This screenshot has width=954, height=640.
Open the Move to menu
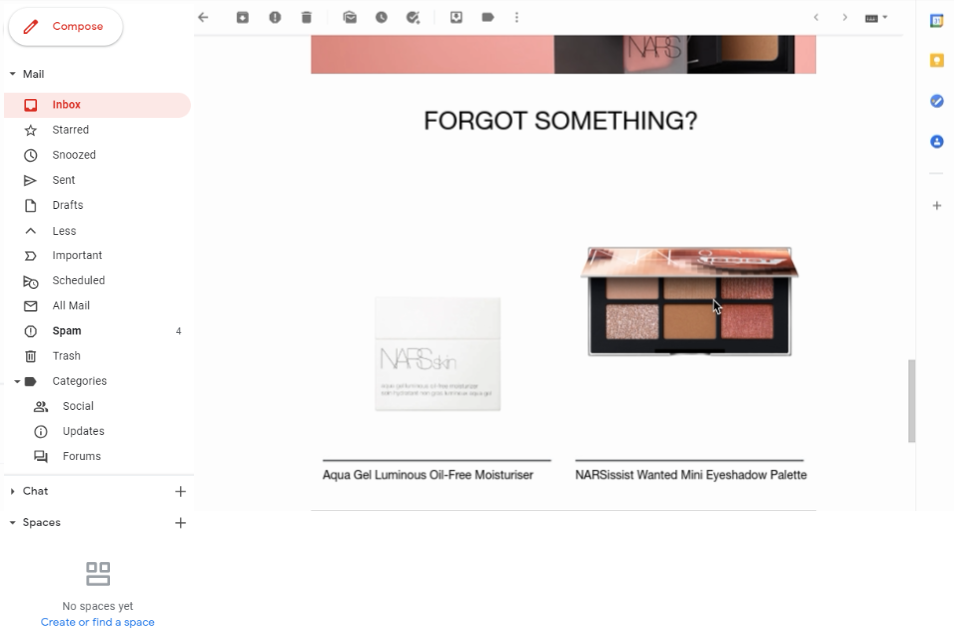[x=456, y=18]
